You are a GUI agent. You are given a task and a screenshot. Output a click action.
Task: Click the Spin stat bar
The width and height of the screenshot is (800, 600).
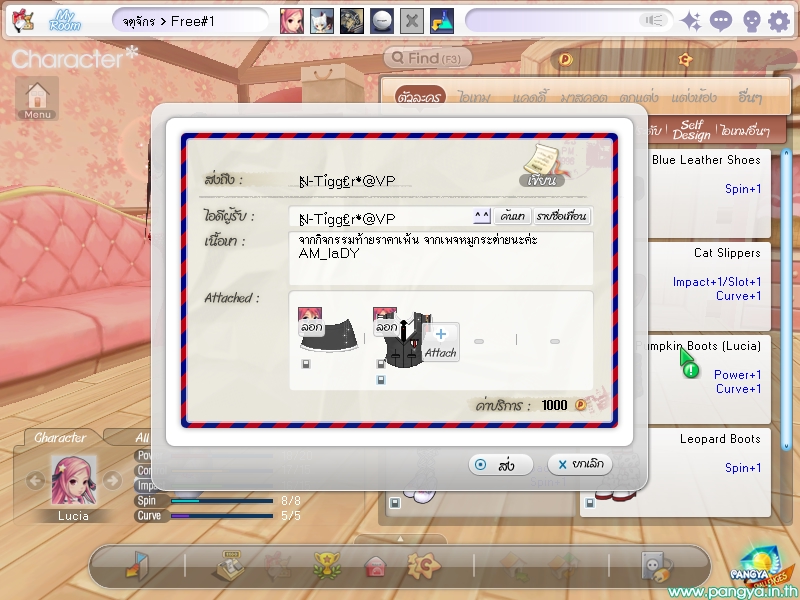[x=222, y=501]
